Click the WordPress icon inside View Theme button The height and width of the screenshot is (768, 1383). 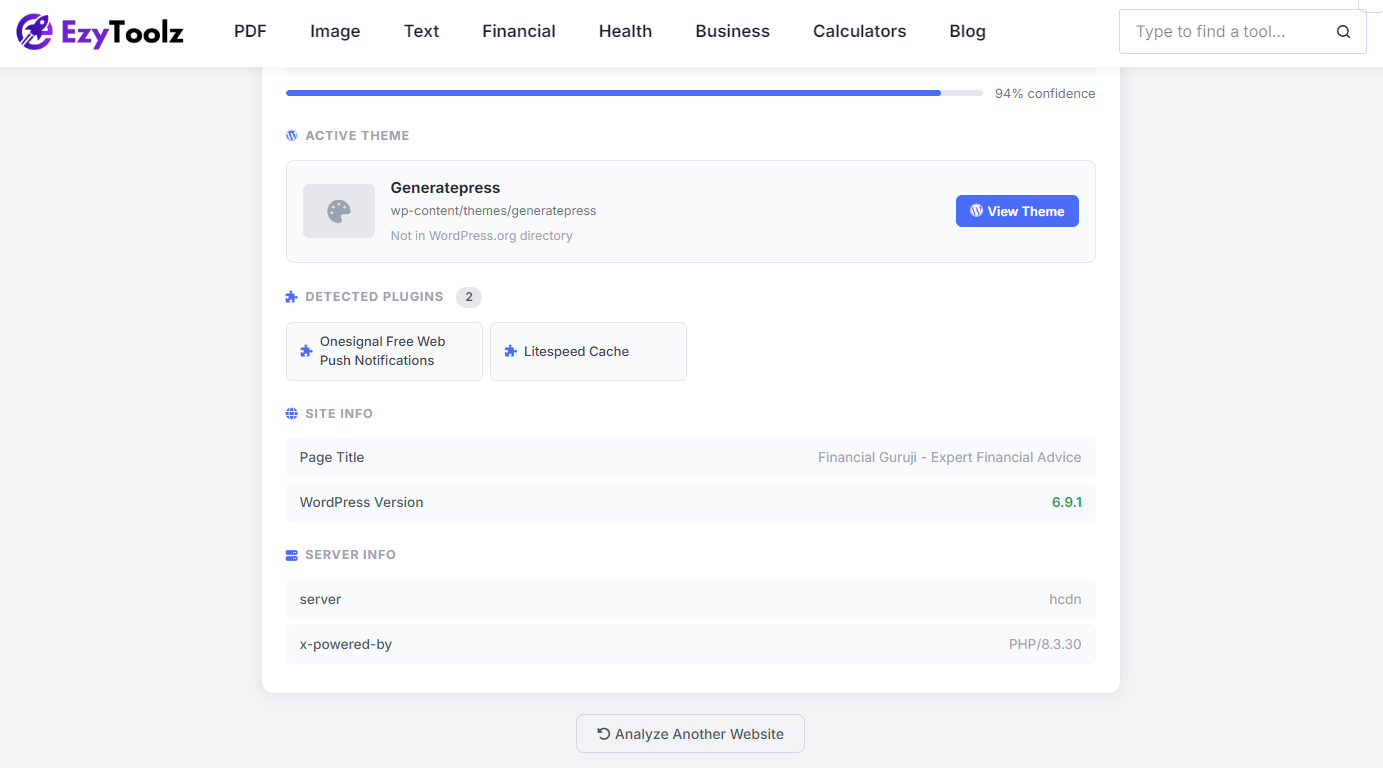click(975, 211)
